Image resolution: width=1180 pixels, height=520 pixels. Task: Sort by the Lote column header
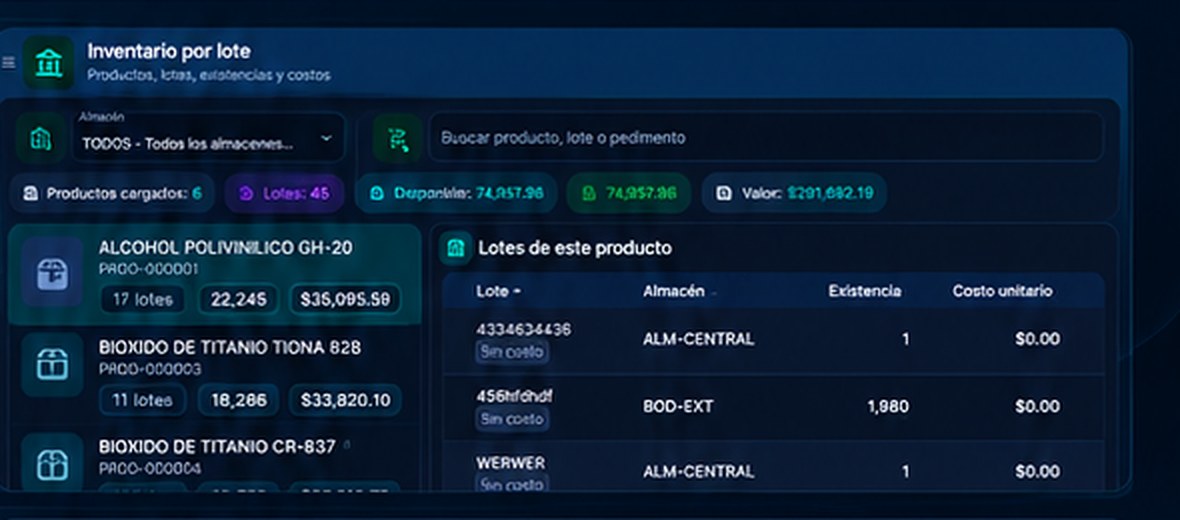click(498, 291)
